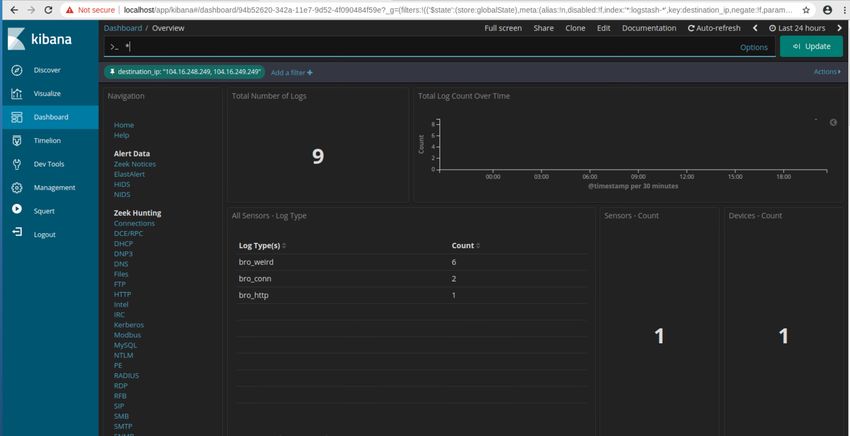
Task: Click the Kibana logo
Action: (x=40, y=40)
